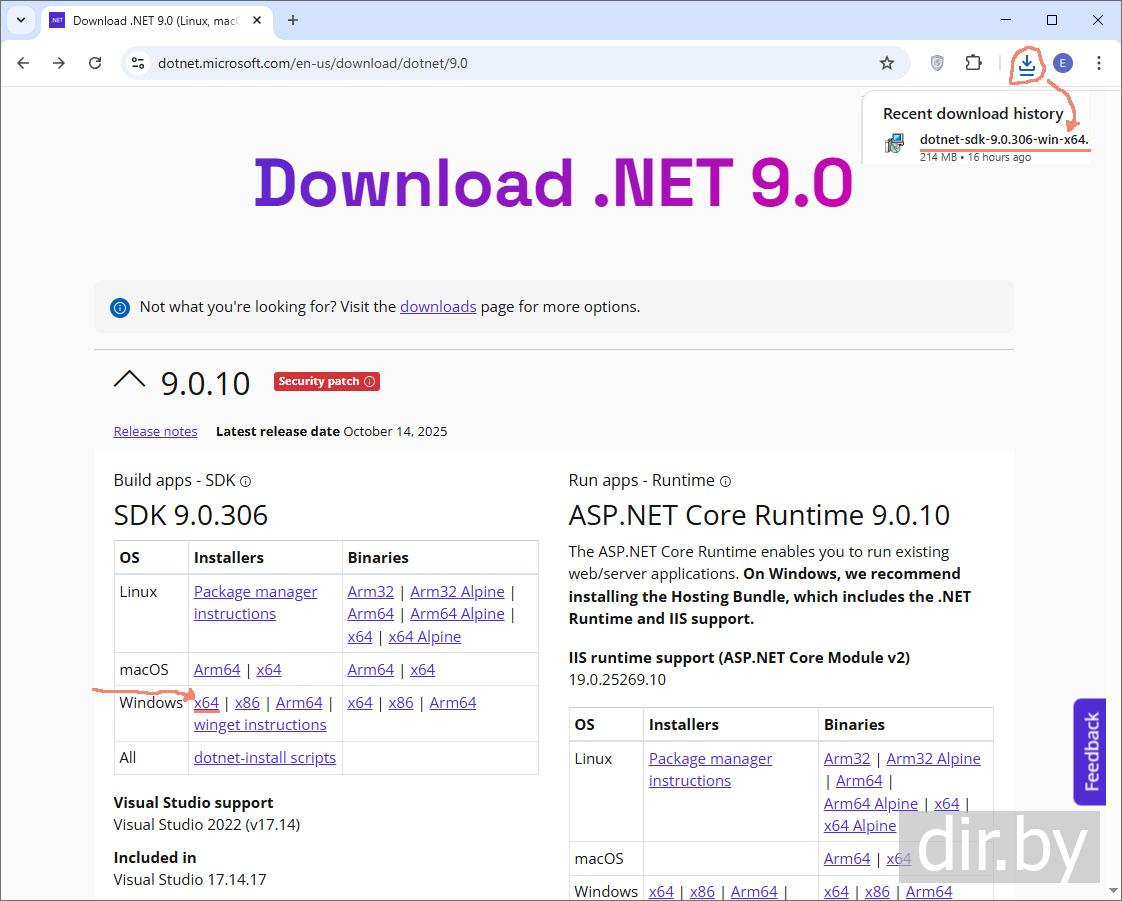Viewport: 1122px width, 901px height.
Task: Reload the current page
Action: pyautogui.click(x=95, y=63)
